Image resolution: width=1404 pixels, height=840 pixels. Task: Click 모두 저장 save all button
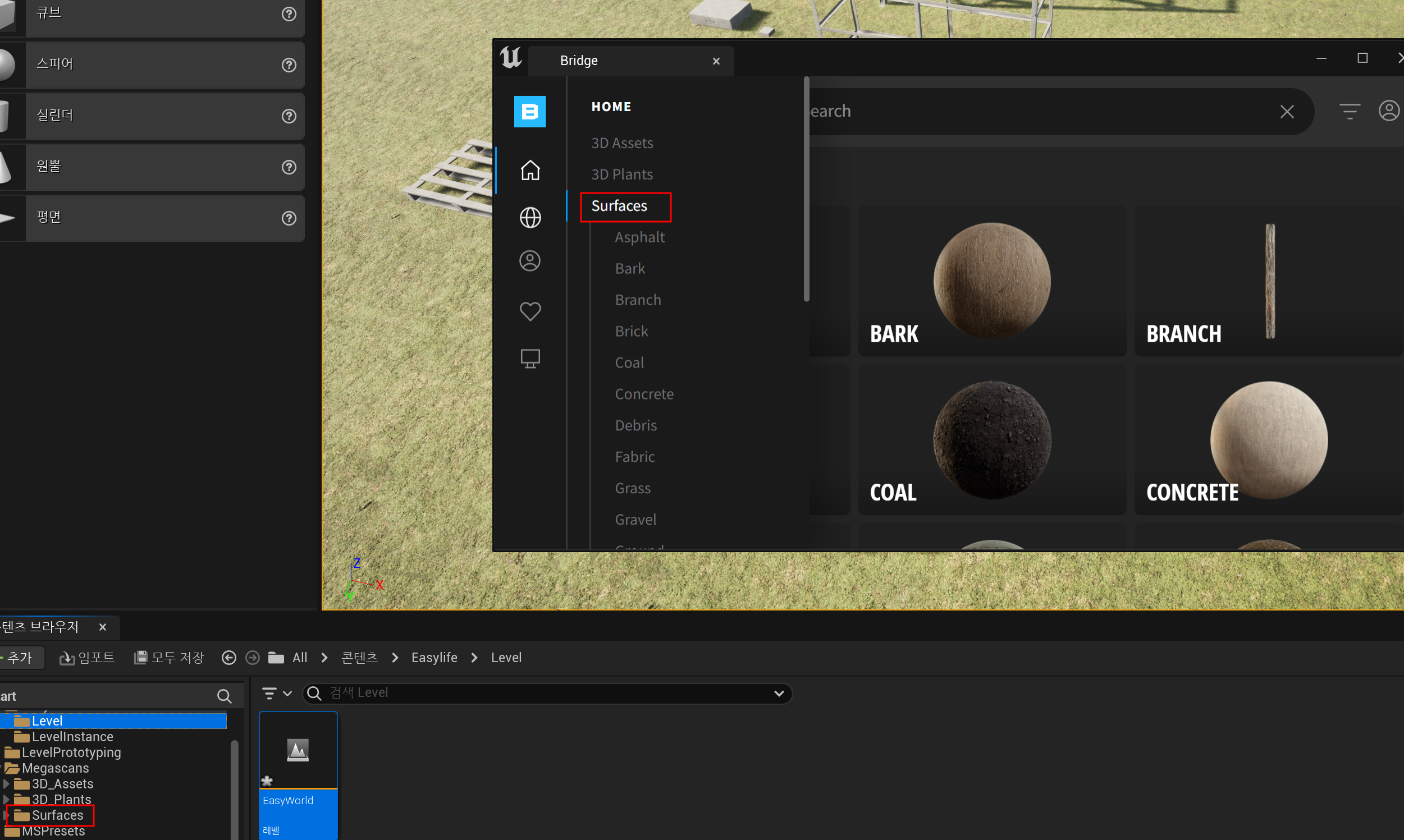pyautogui.click(x=169, y=657)
